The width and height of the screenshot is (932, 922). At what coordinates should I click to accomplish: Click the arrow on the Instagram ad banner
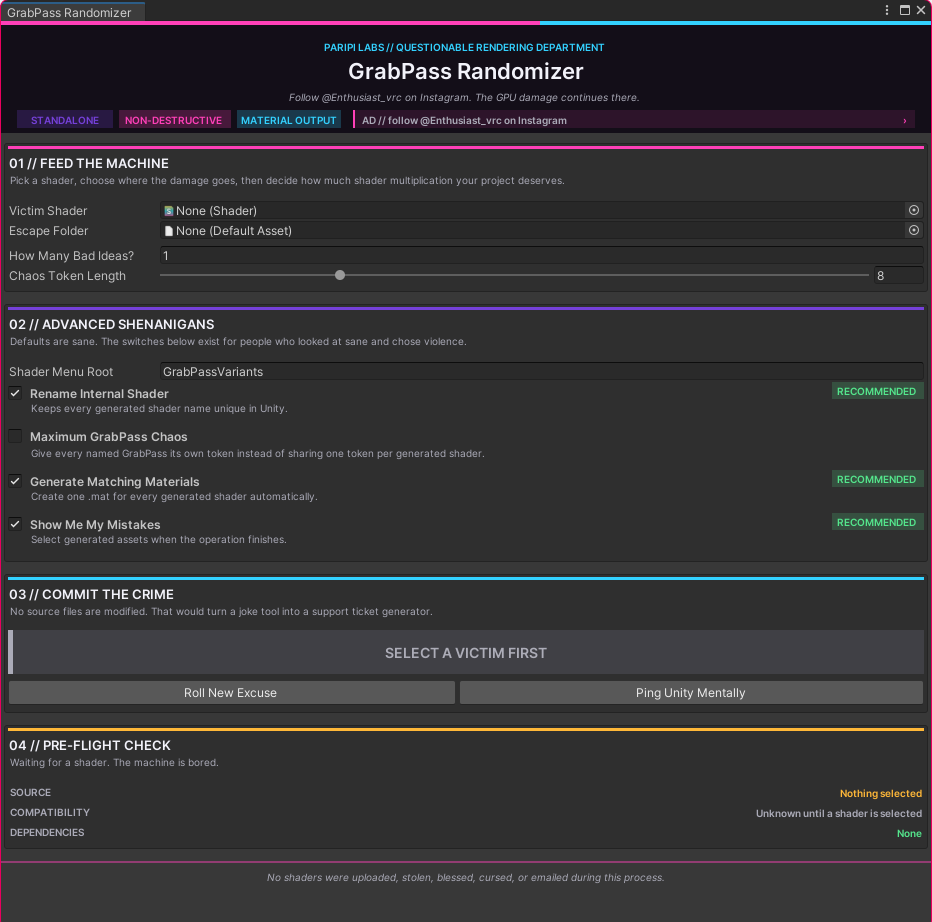click(905, 121)
